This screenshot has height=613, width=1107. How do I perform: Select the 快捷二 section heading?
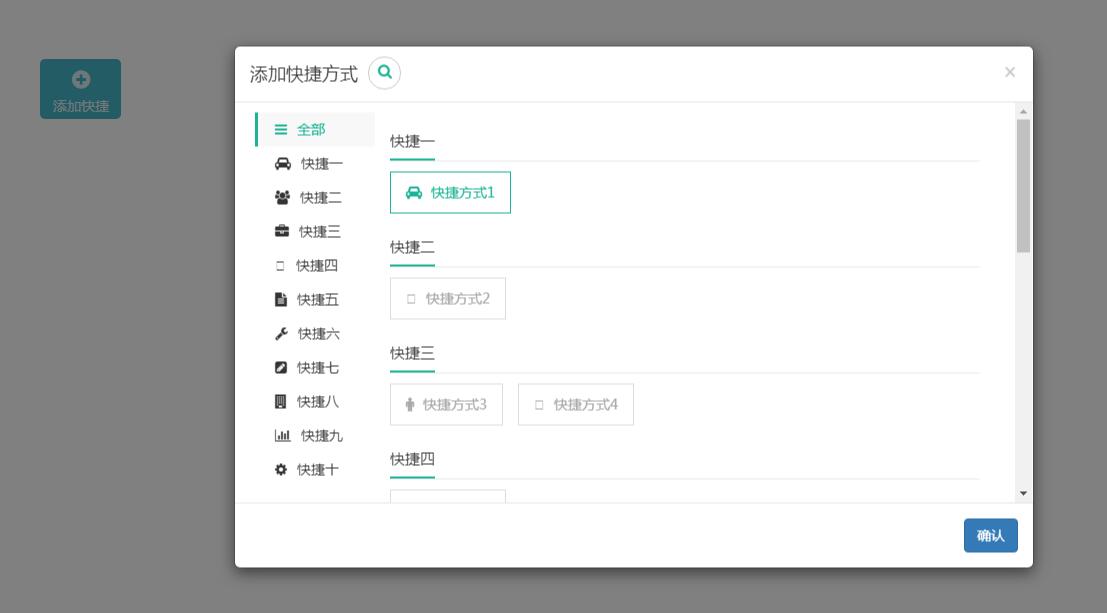pos(412,247)
